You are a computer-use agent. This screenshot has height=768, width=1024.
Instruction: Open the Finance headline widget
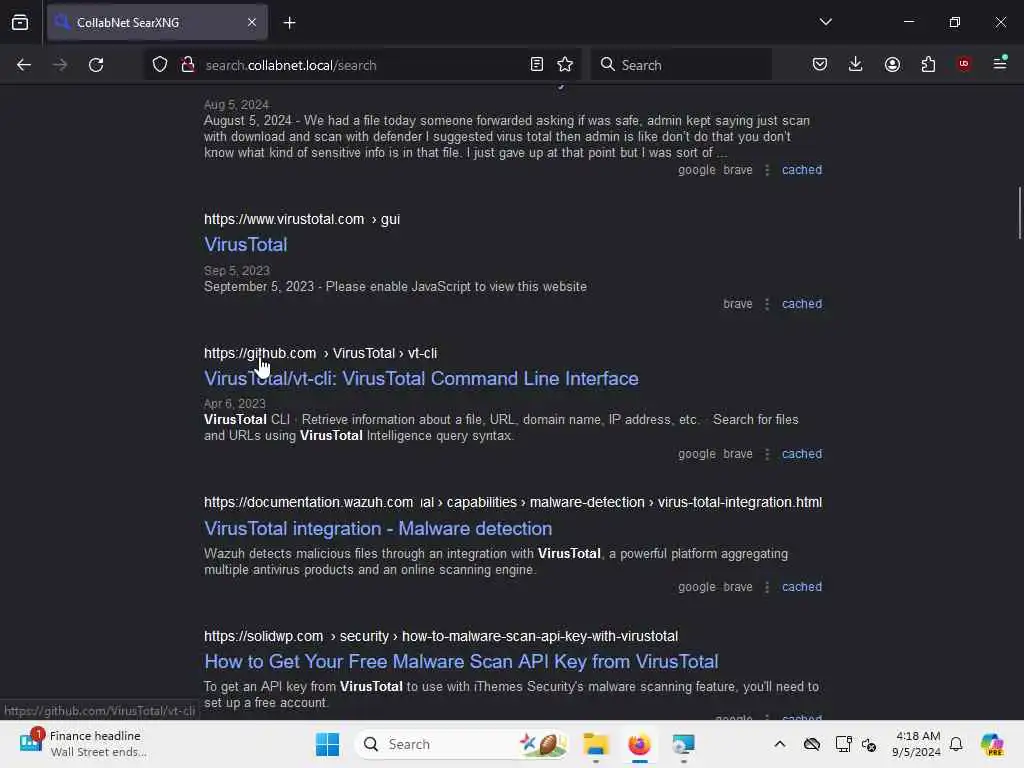point(82,744)
